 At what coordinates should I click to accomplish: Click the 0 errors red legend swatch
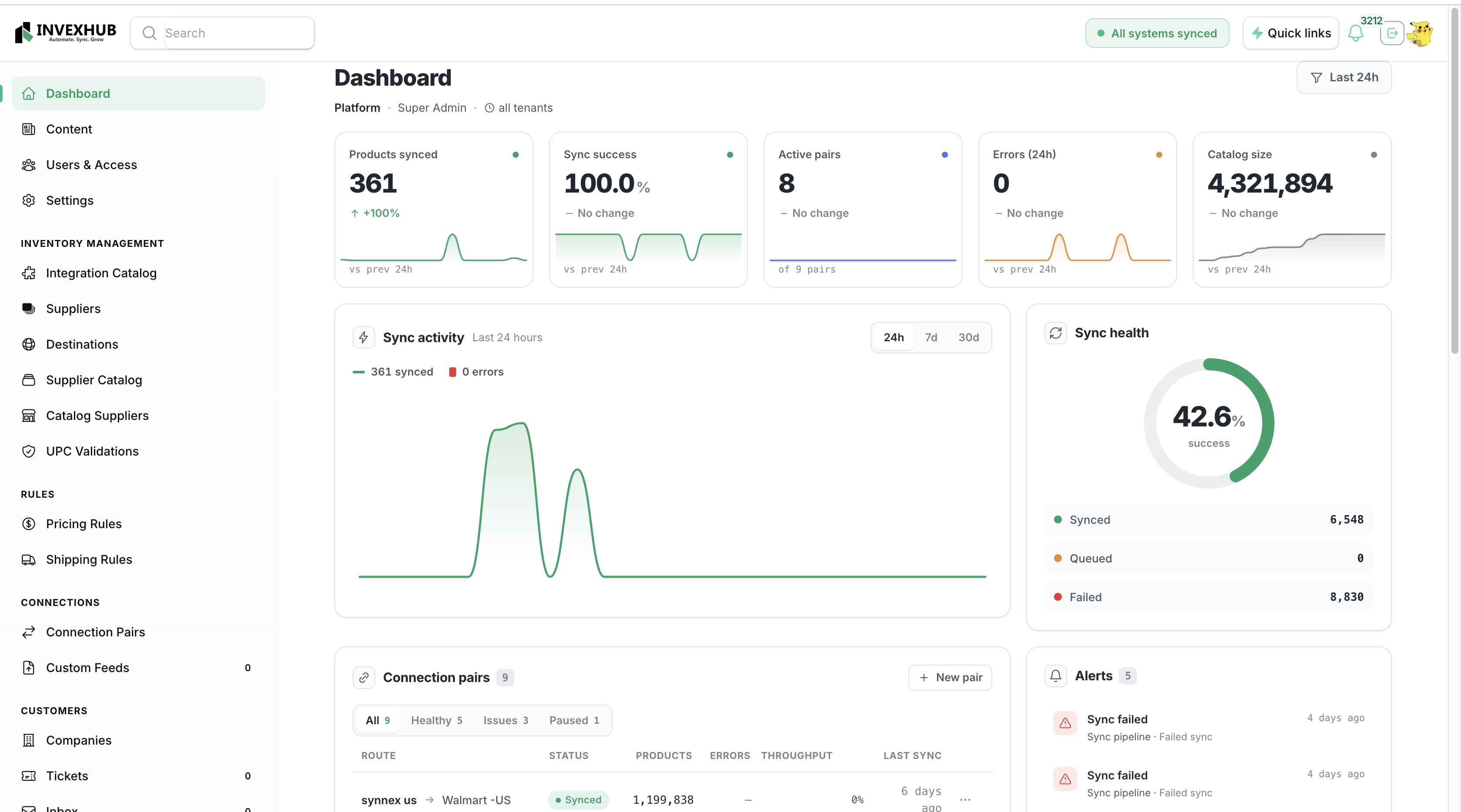[x=453, y=372]
